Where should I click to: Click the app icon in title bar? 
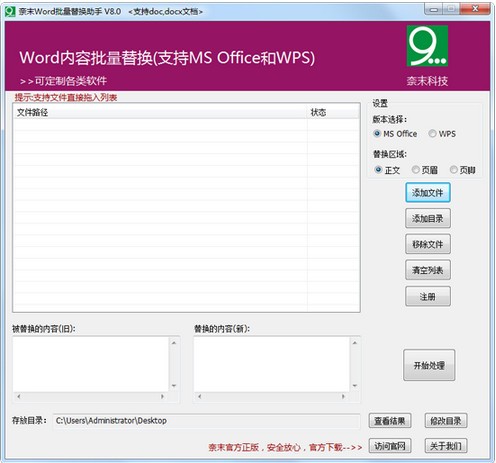point(10,11)
